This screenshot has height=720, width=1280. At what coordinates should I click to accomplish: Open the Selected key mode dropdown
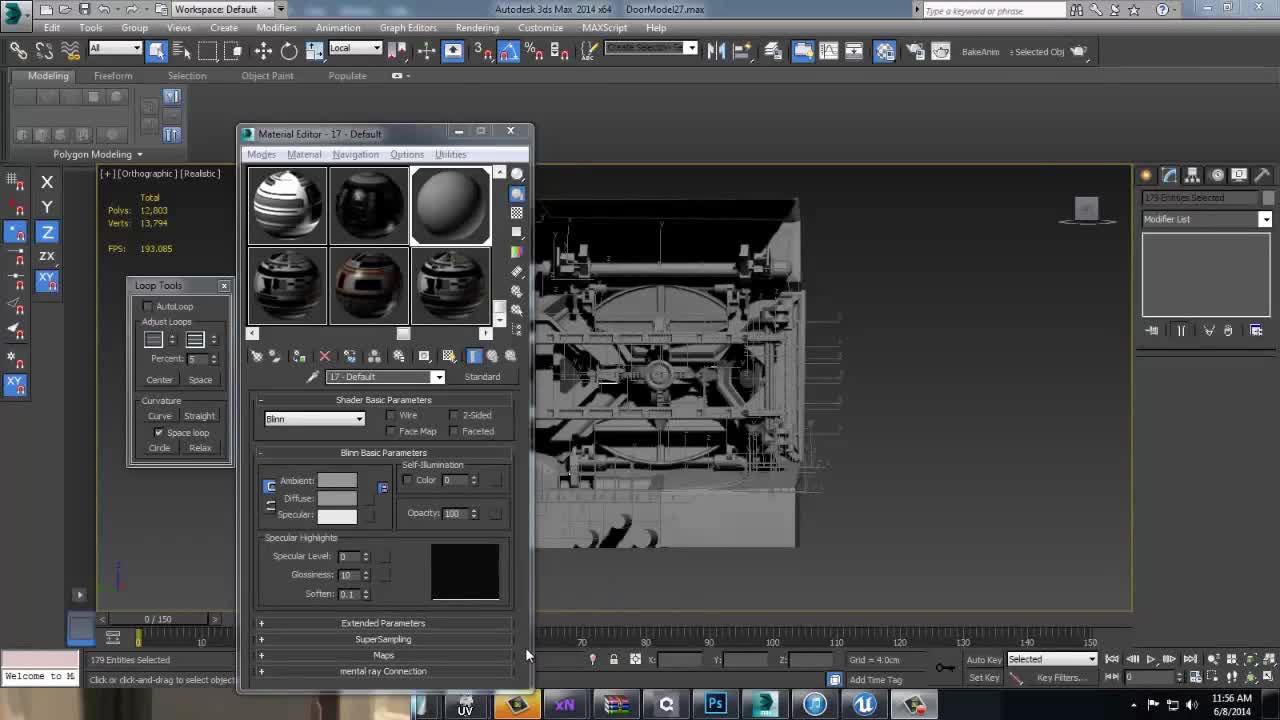tap(1052, 659)
